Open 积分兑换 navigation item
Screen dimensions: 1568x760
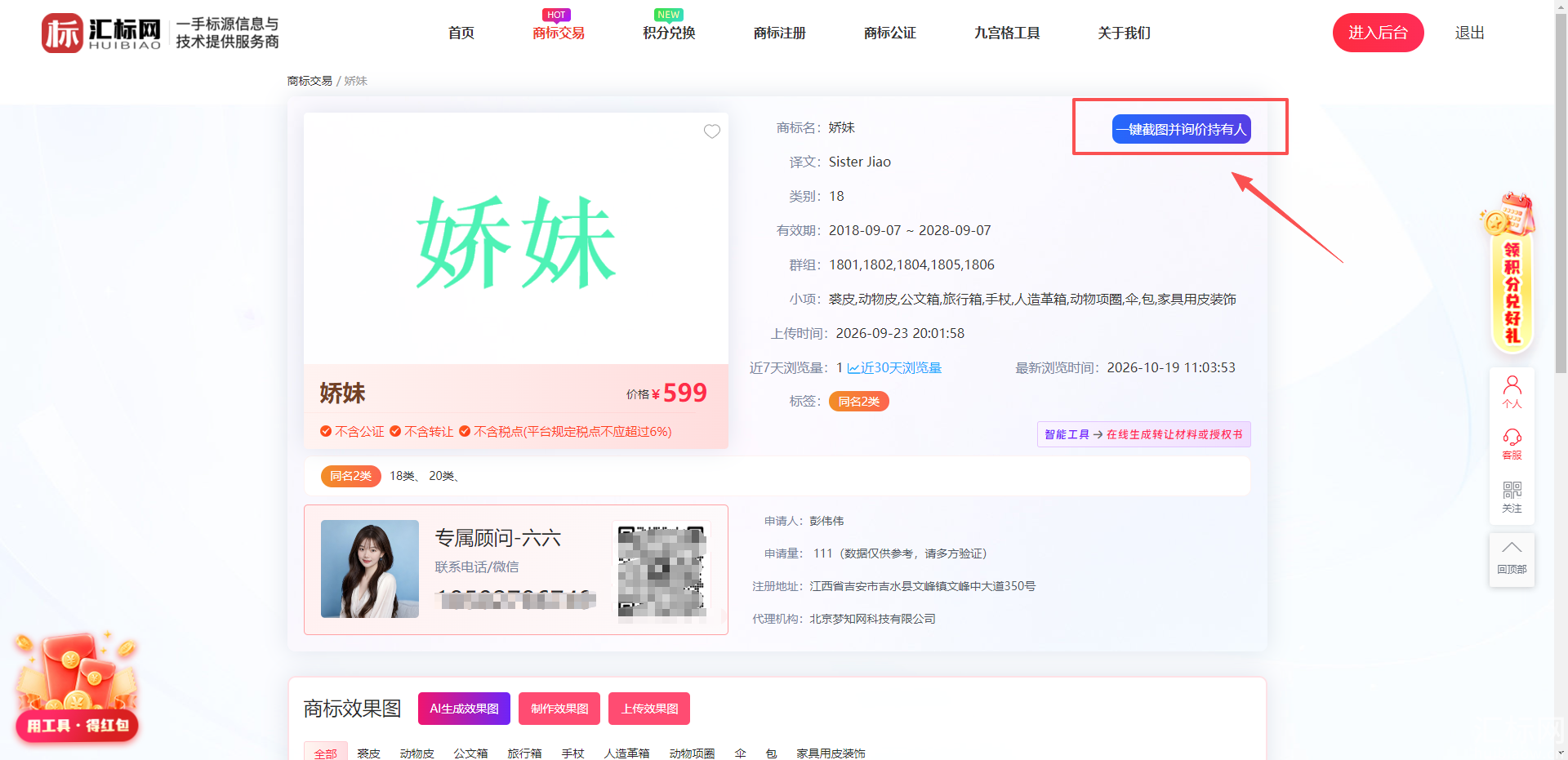click(669, 33)
